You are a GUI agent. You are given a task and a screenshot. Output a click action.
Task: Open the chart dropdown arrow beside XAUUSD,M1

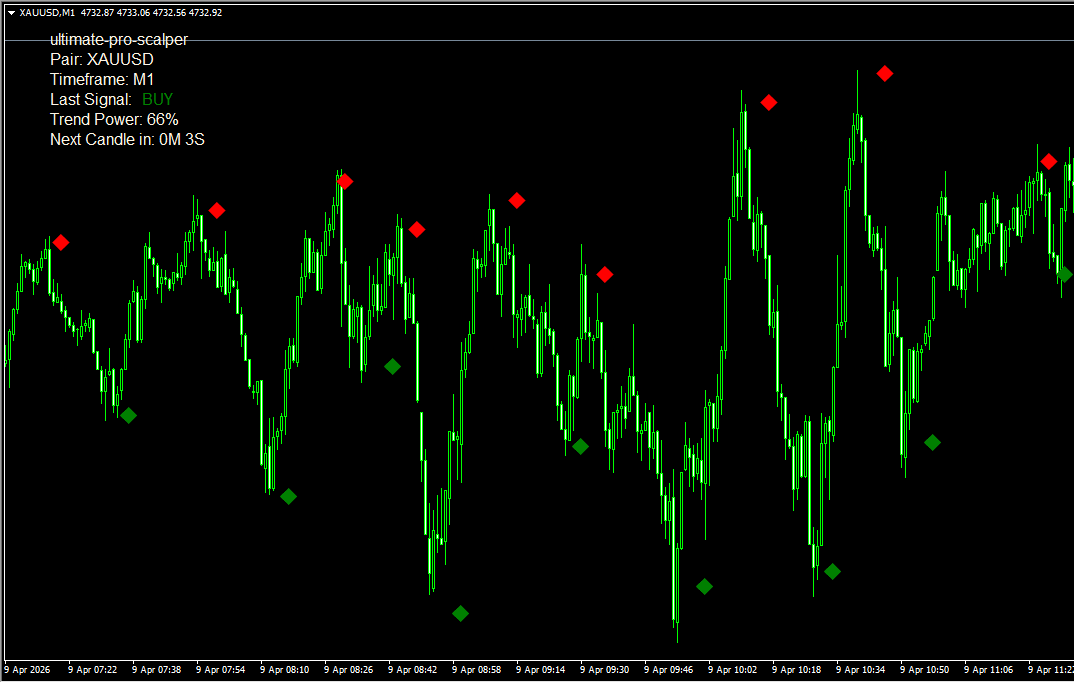click(10, 13)
